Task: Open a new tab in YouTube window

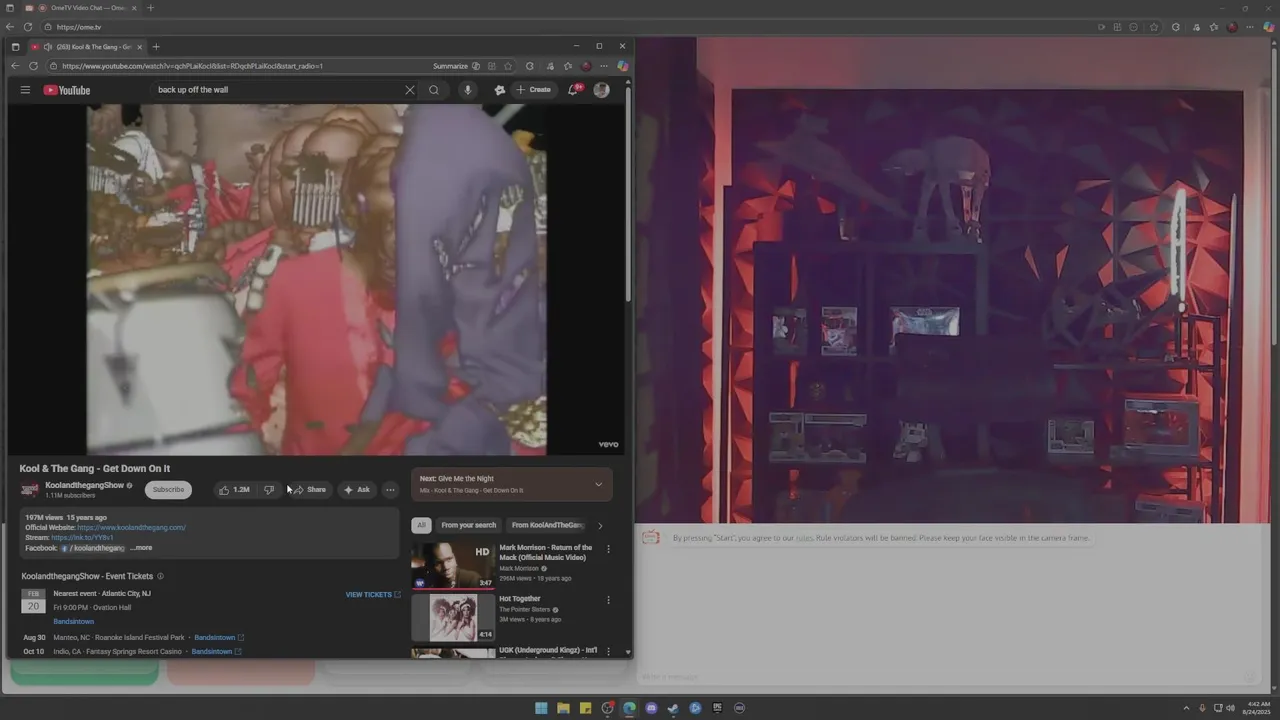Action: click(156, 47)
